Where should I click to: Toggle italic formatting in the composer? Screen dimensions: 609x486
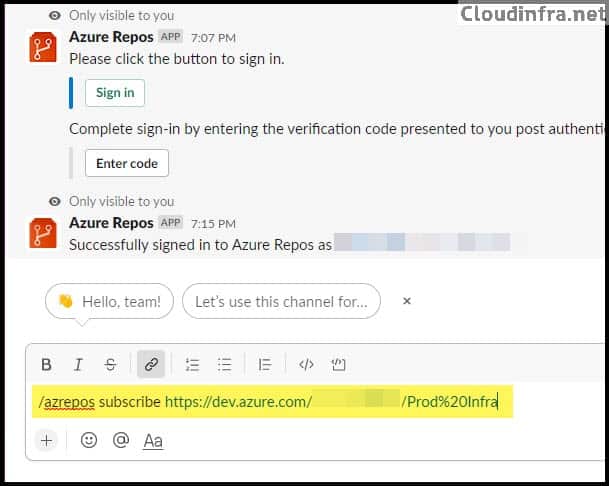point(78,364)
